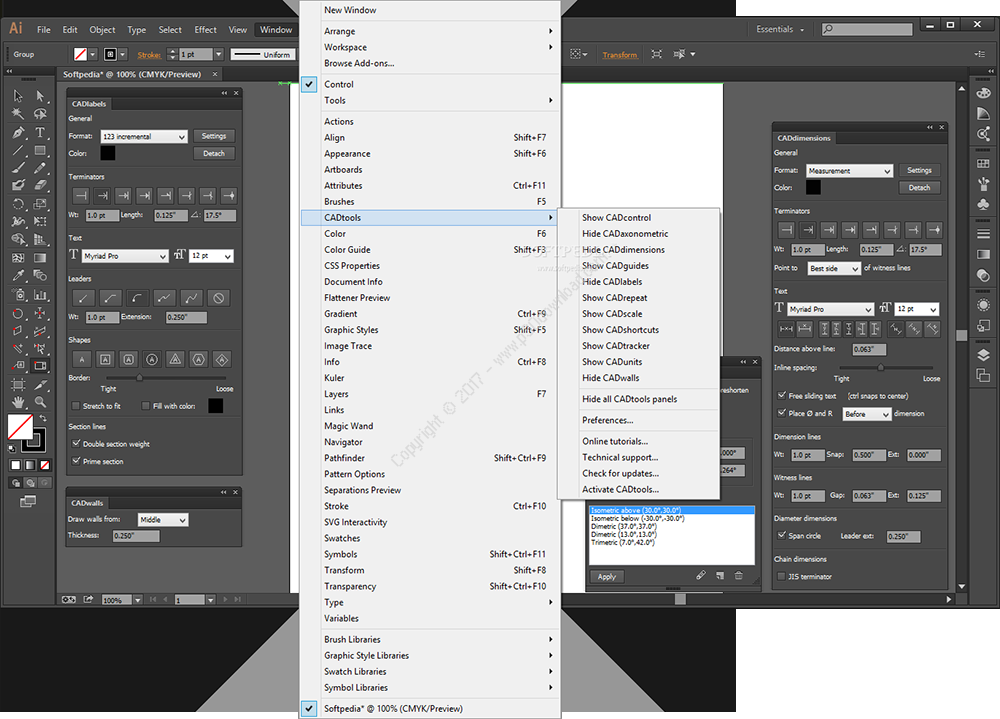Click the Transform link in control bar
This screenshot has width=1000, height=719.
coord(620,55)
